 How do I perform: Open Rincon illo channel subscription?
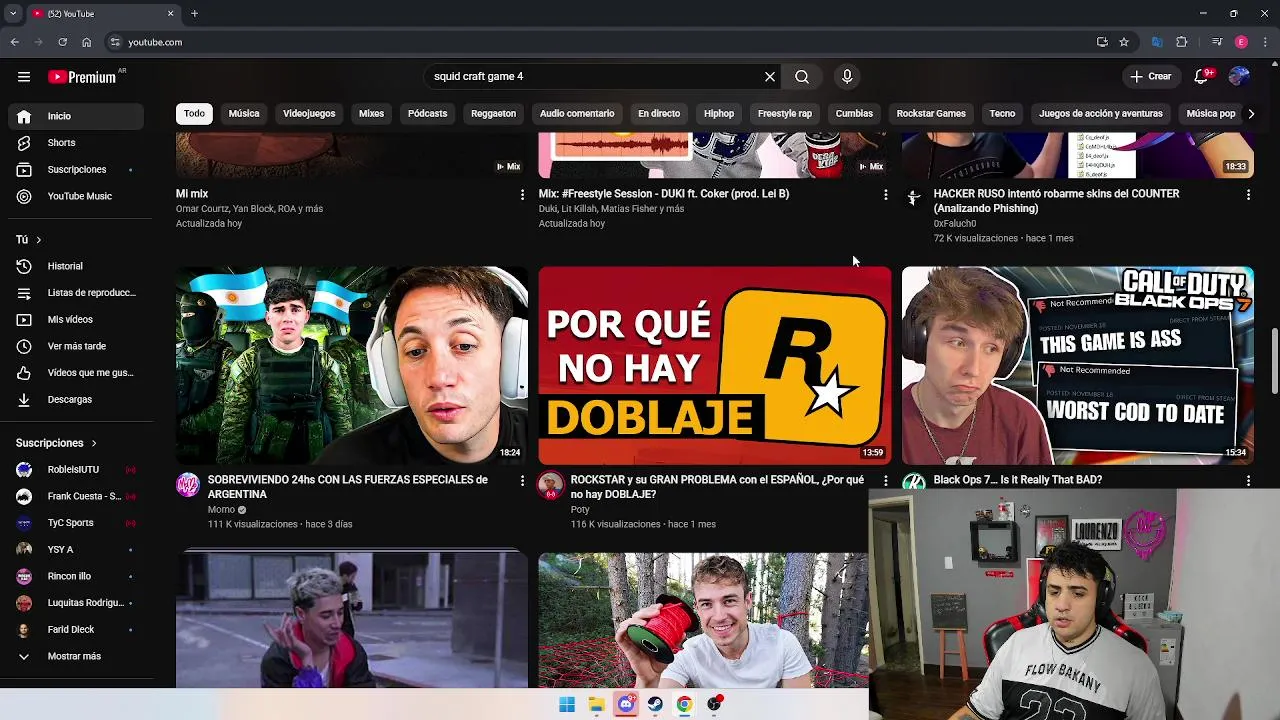pos(74,576)
